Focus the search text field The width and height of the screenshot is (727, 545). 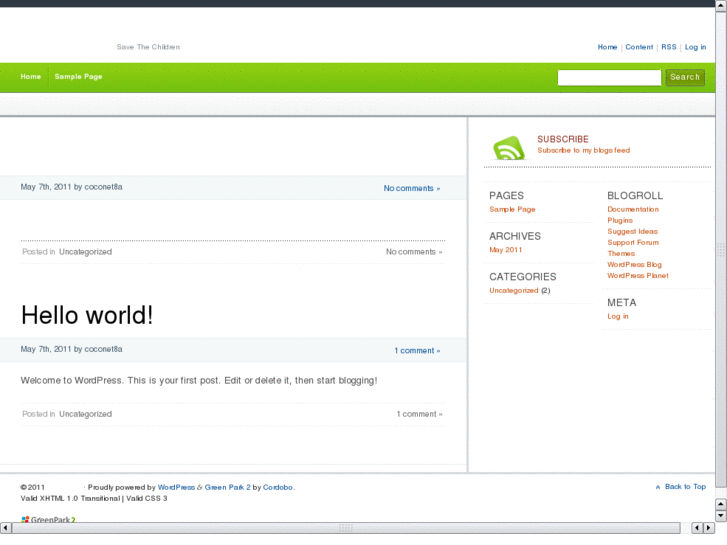pos(609,77)
